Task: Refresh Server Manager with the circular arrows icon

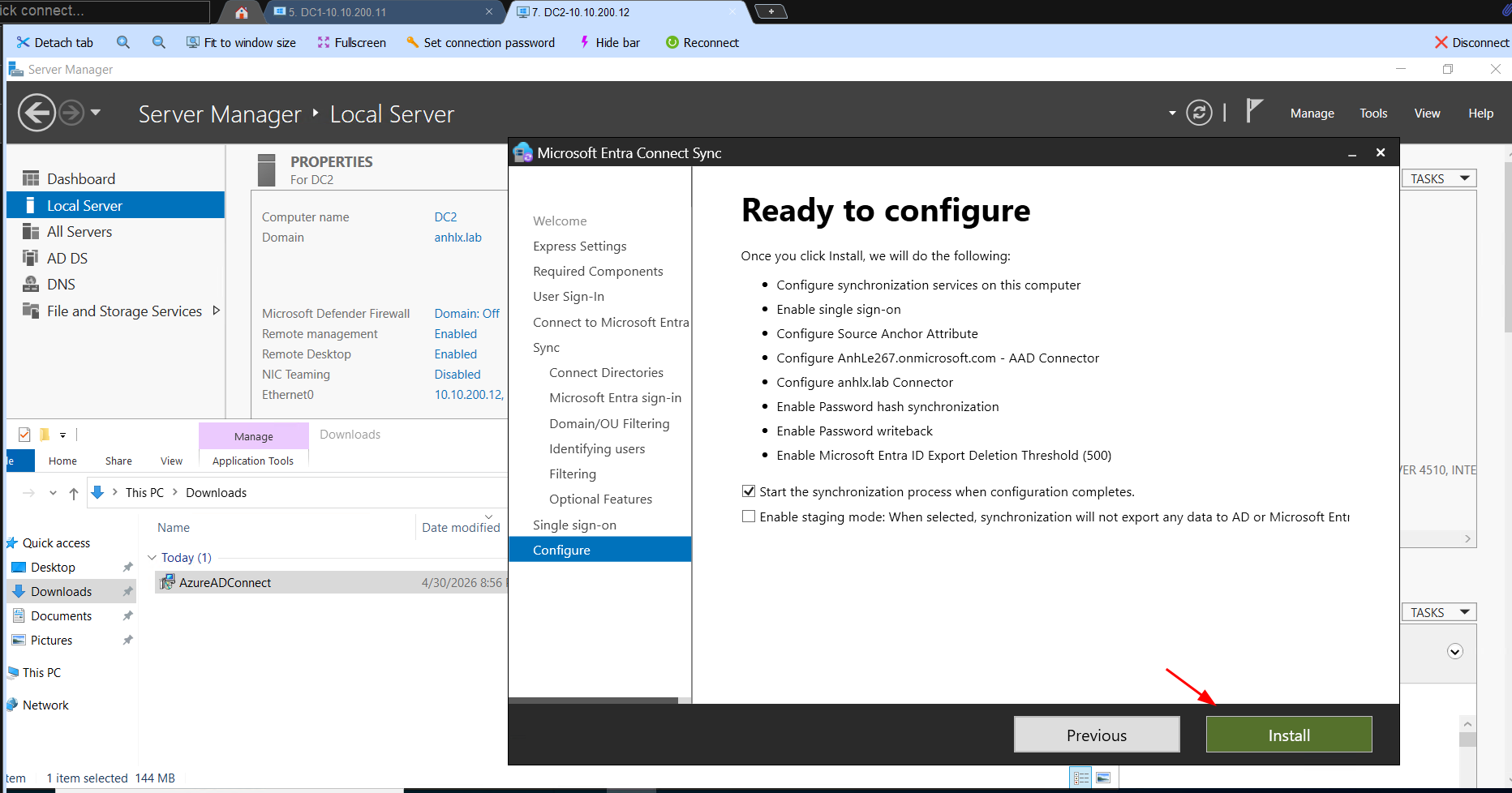Action: [1199, 113]
